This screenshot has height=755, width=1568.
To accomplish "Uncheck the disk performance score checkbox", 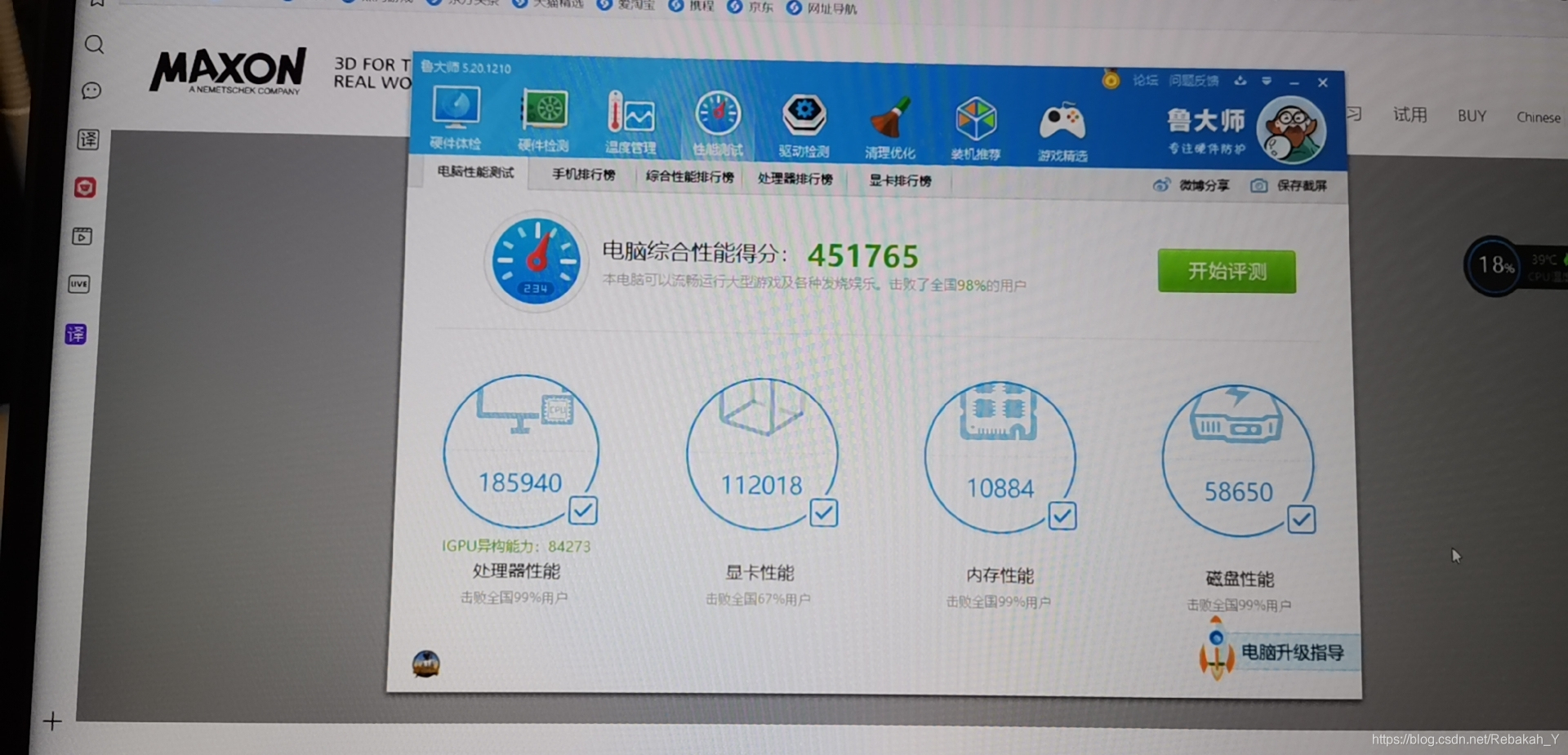I will click(x=1303, y=519).
